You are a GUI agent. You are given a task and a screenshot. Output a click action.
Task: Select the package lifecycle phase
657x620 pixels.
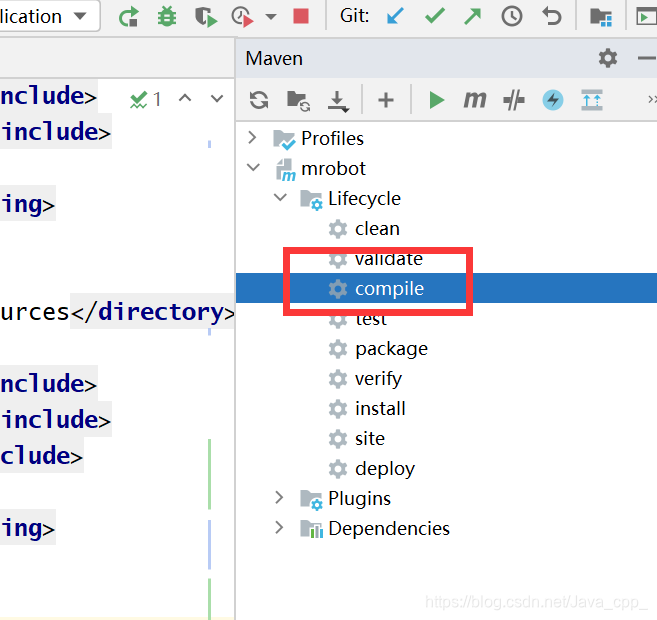(x=391, y=349)
